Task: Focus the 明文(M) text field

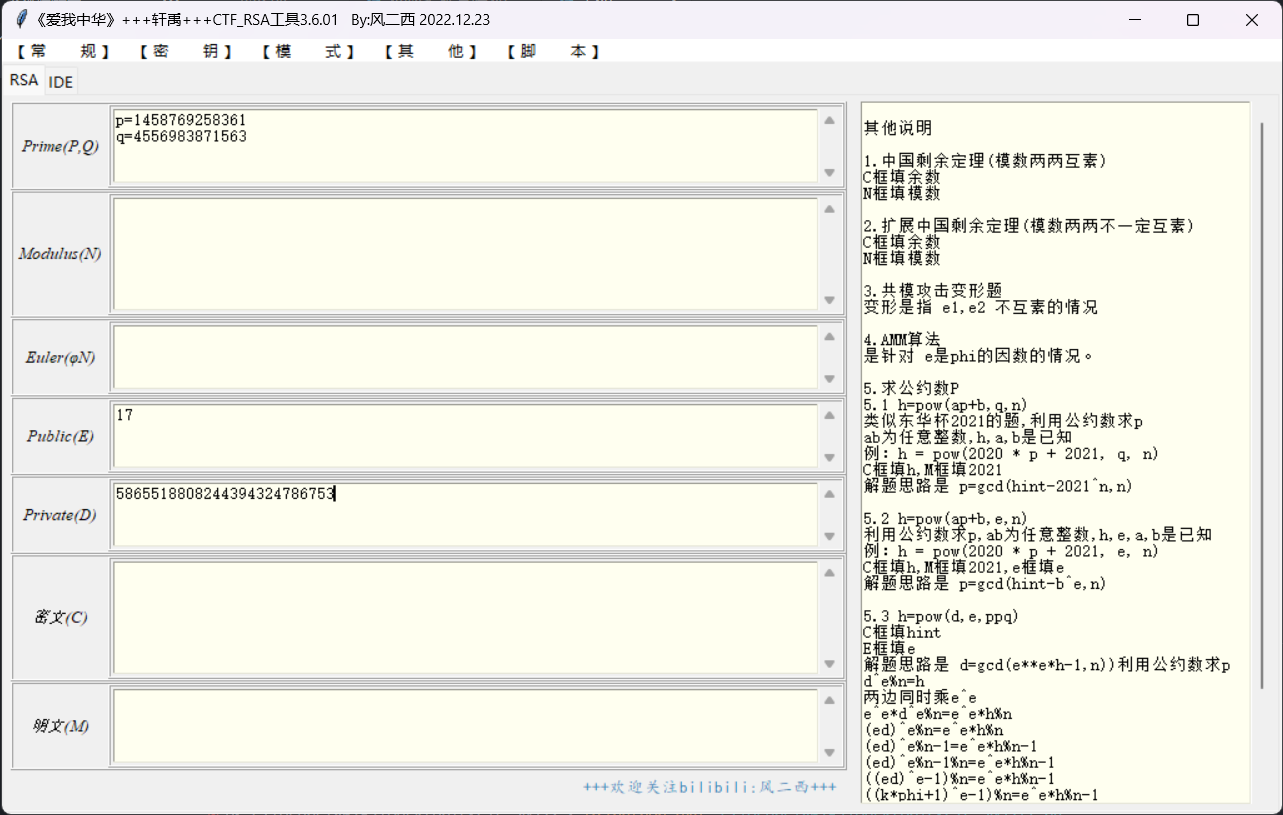Action: coord(466,726)
